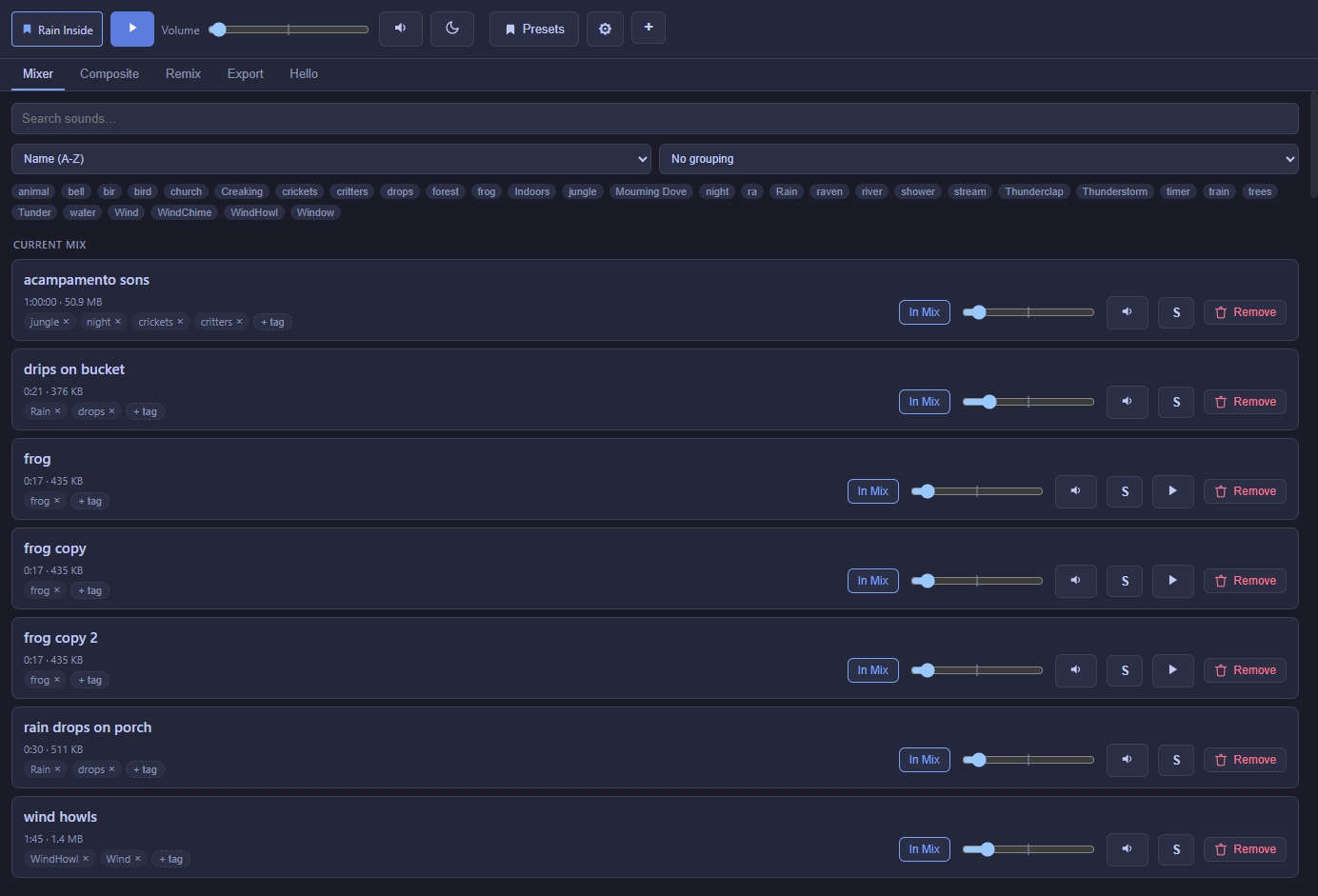Toggle In Mix for rain drops on porch
This screenshot has width=1318, height=896.
click(x=925, y=760)
